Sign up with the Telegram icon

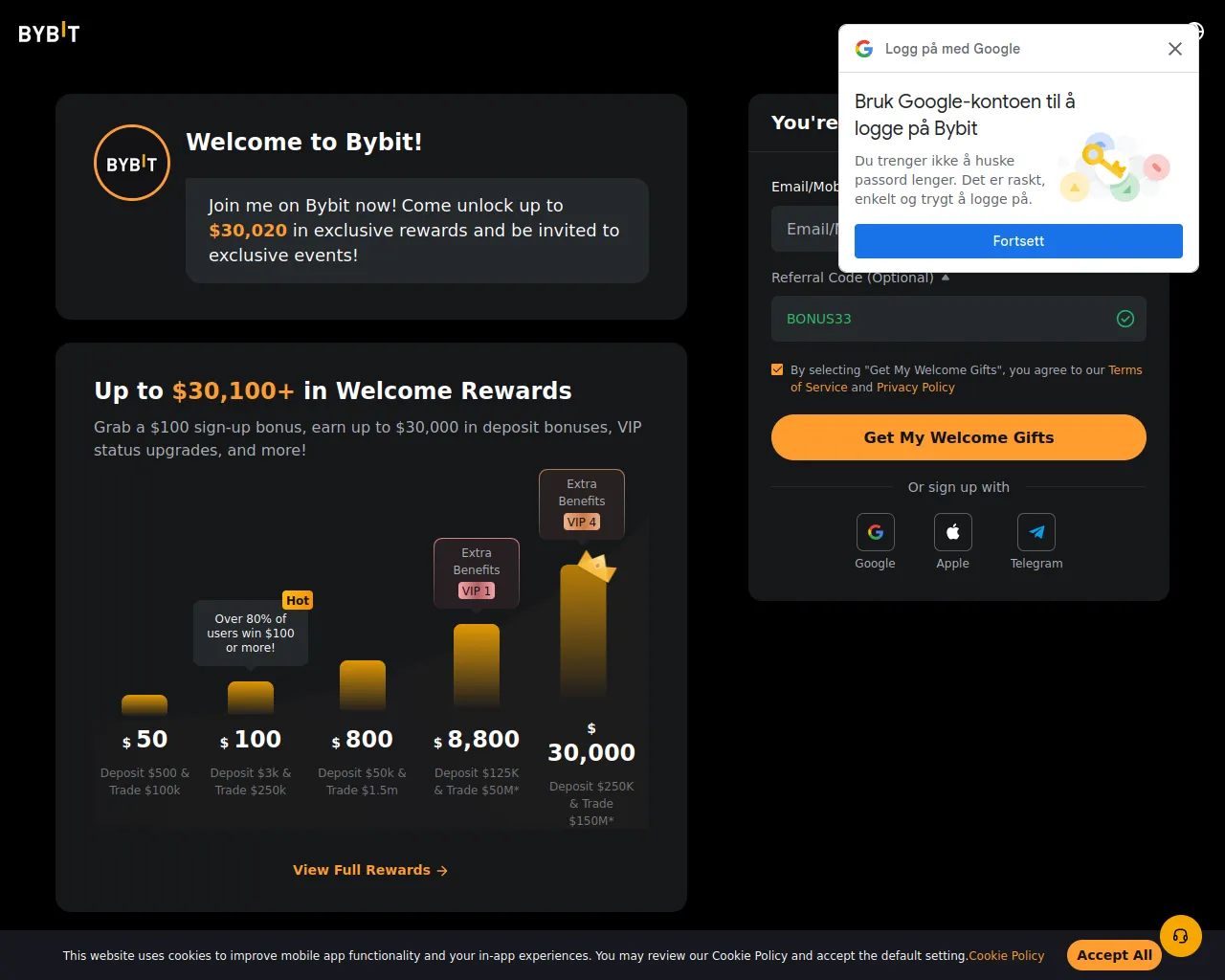1036,532
